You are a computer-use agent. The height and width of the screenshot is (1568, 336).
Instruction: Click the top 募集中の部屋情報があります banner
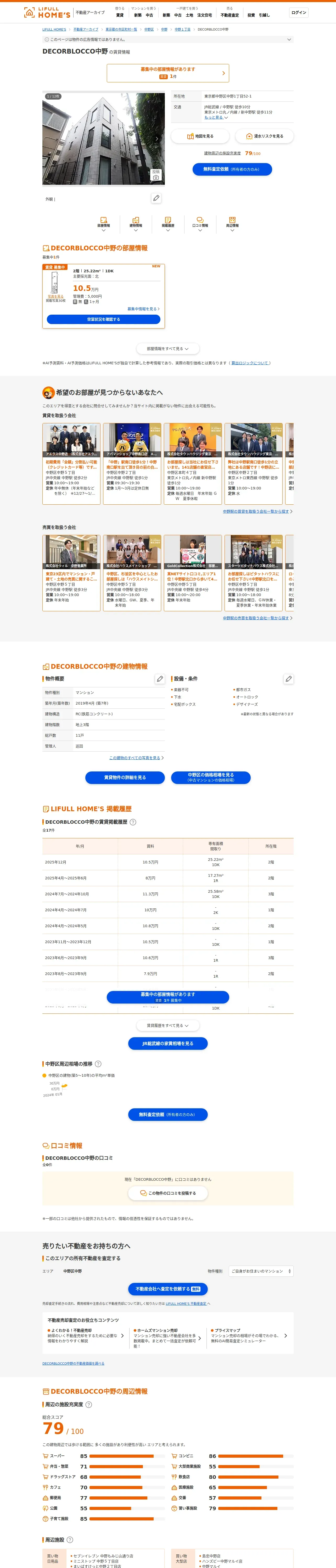coord(168,73)
